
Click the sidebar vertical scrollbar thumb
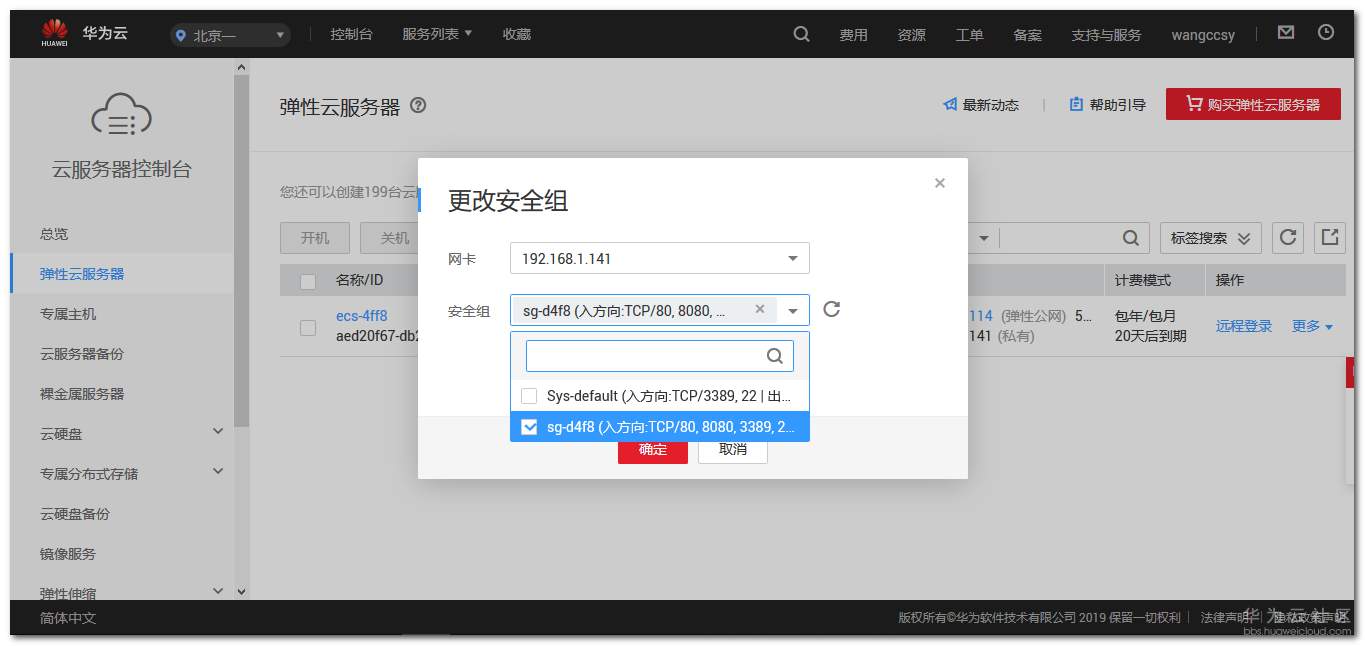[241, 251]
